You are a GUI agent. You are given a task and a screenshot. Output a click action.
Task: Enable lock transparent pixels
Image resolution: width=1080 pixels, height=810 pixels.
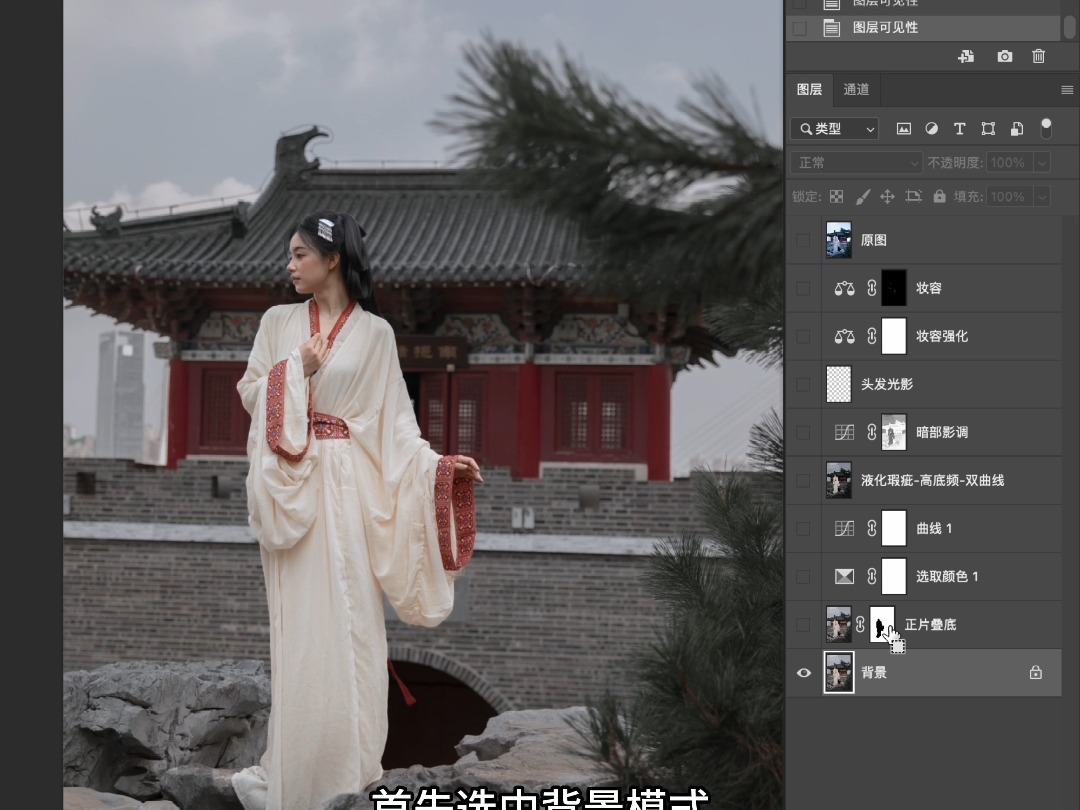click(x=836, y=196)
